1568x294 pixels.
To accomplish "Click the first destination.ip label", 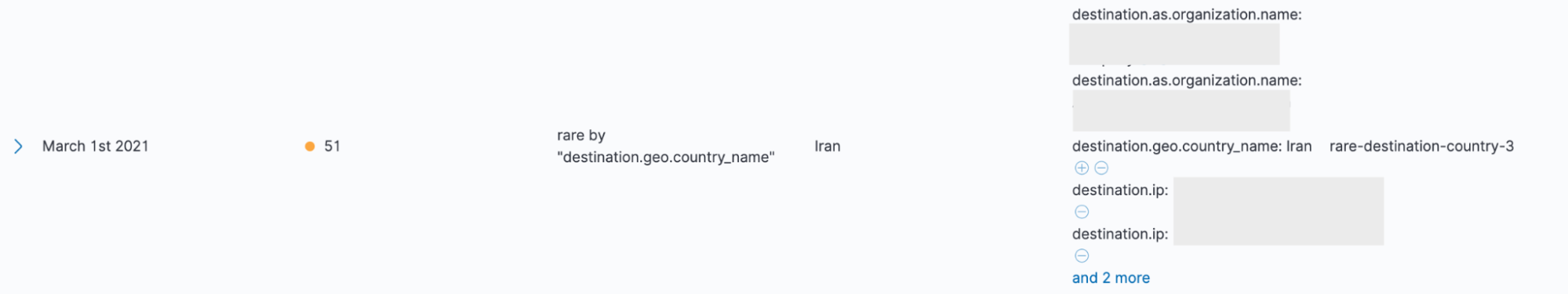I will [1120, 190].
